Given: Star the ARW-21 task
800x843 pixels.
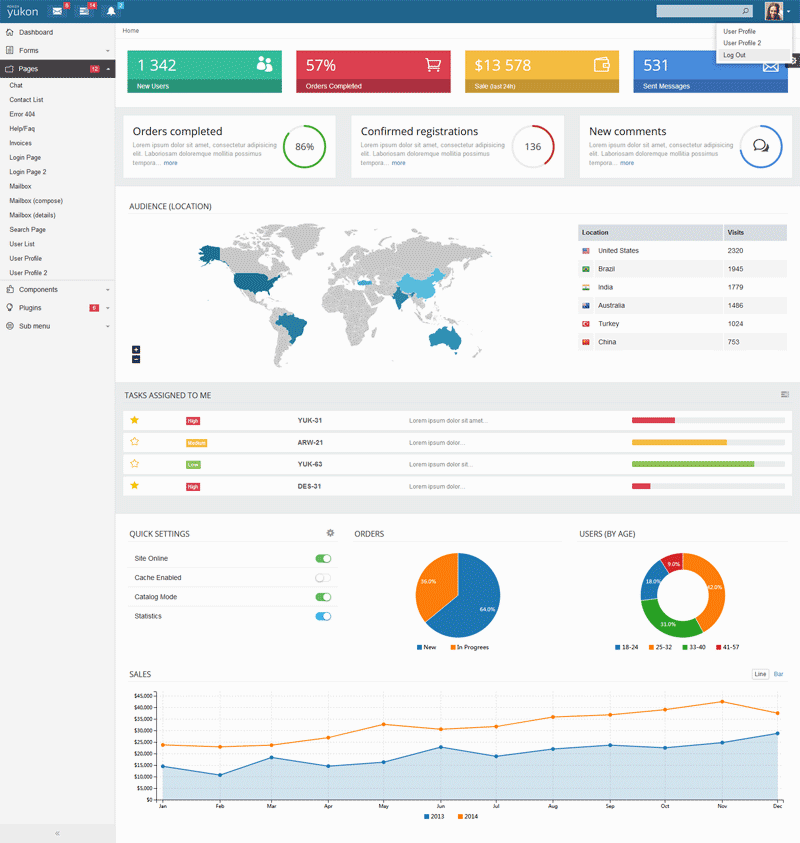Looking at the screenshot, I should point(135,442).
